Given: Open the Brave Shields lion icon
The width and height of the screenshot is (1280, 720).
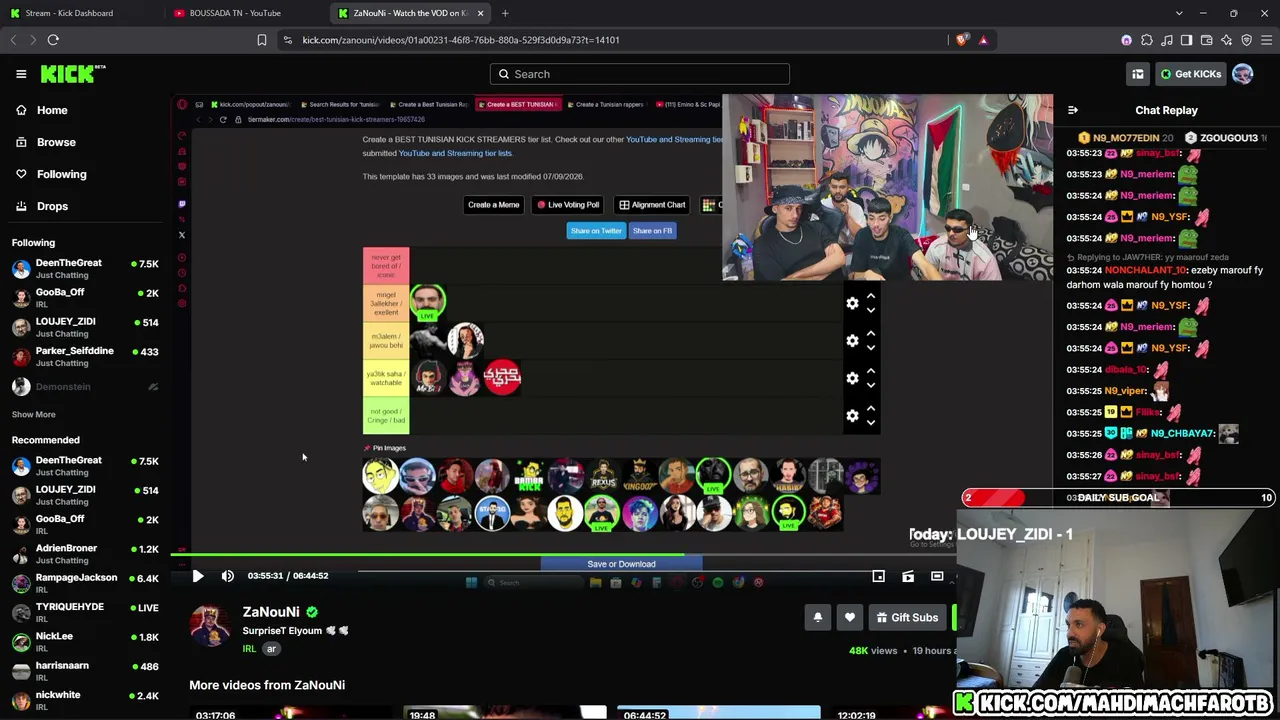Looking at the screenshot, I should pos(962,40).
